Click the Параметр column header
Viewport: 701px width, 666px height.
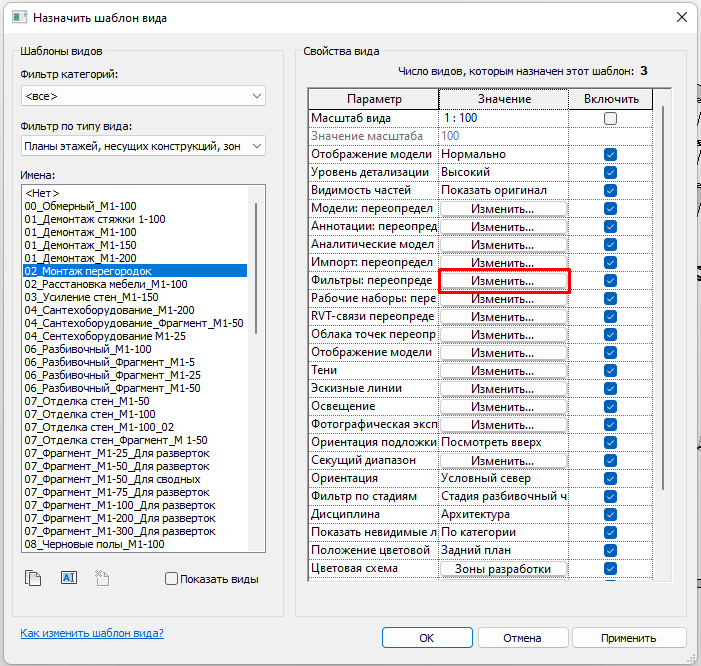[x=373, y=99]
